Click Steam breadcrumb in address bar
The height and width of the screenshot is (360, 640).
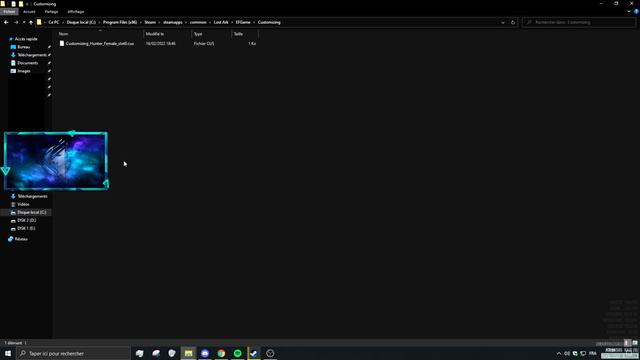[x=150, y=22]
